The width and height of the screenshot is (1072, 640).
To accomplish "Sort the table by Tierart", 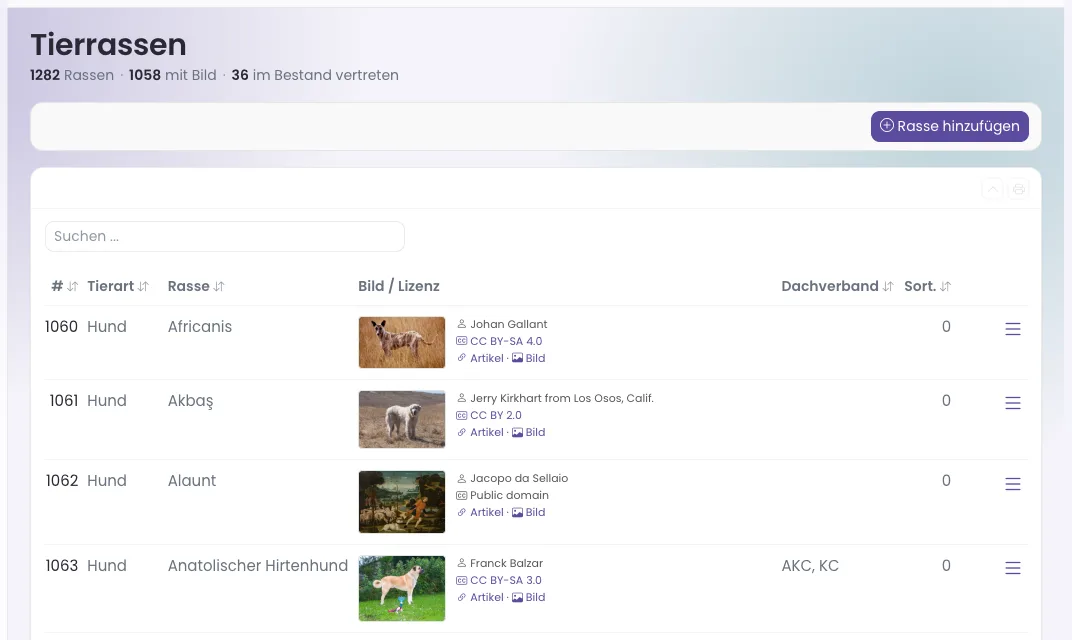I will pyautogui.click(x=118, y=286).
